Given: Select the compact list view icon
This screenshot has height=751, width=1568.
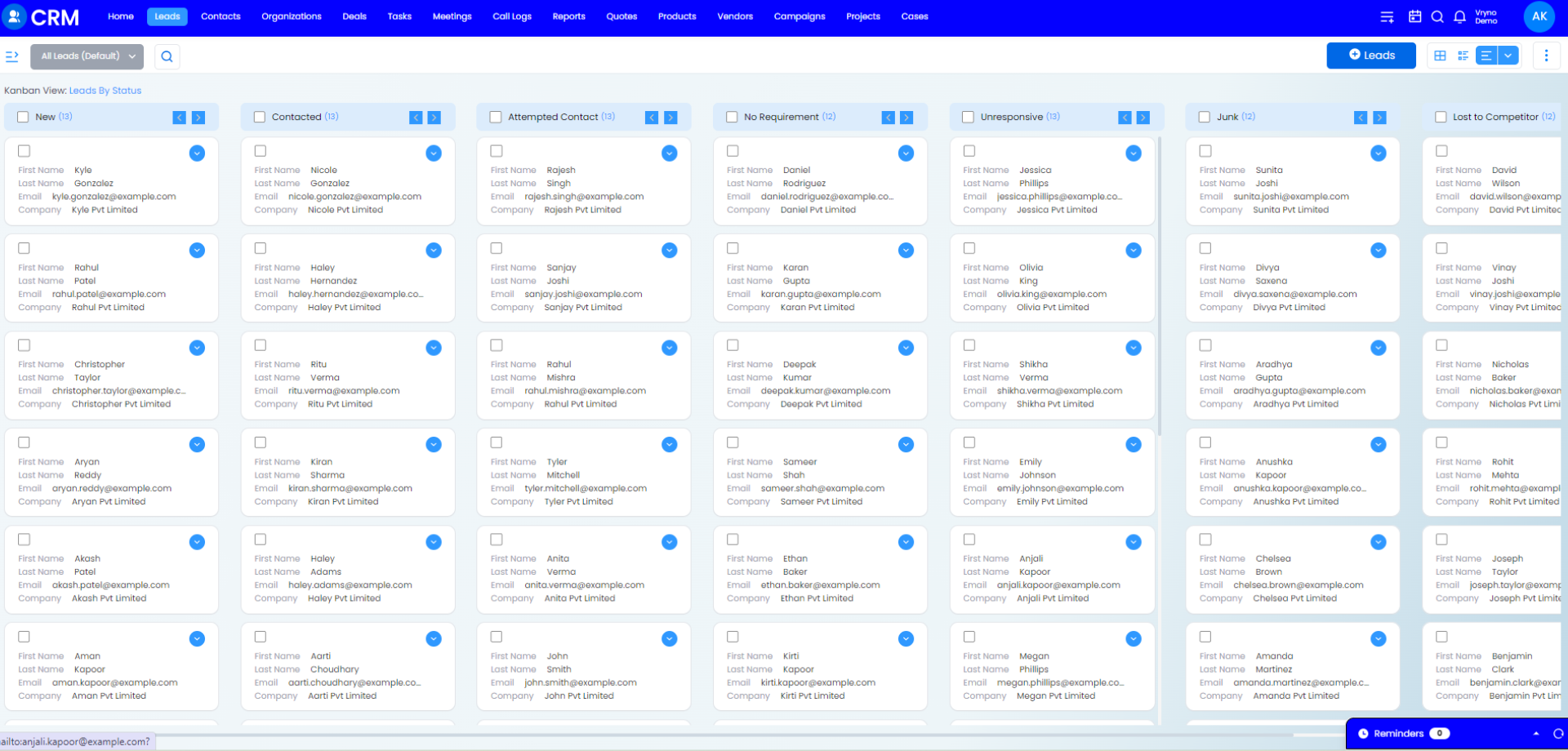Looking at the screenshot, I should point(1463,56).
